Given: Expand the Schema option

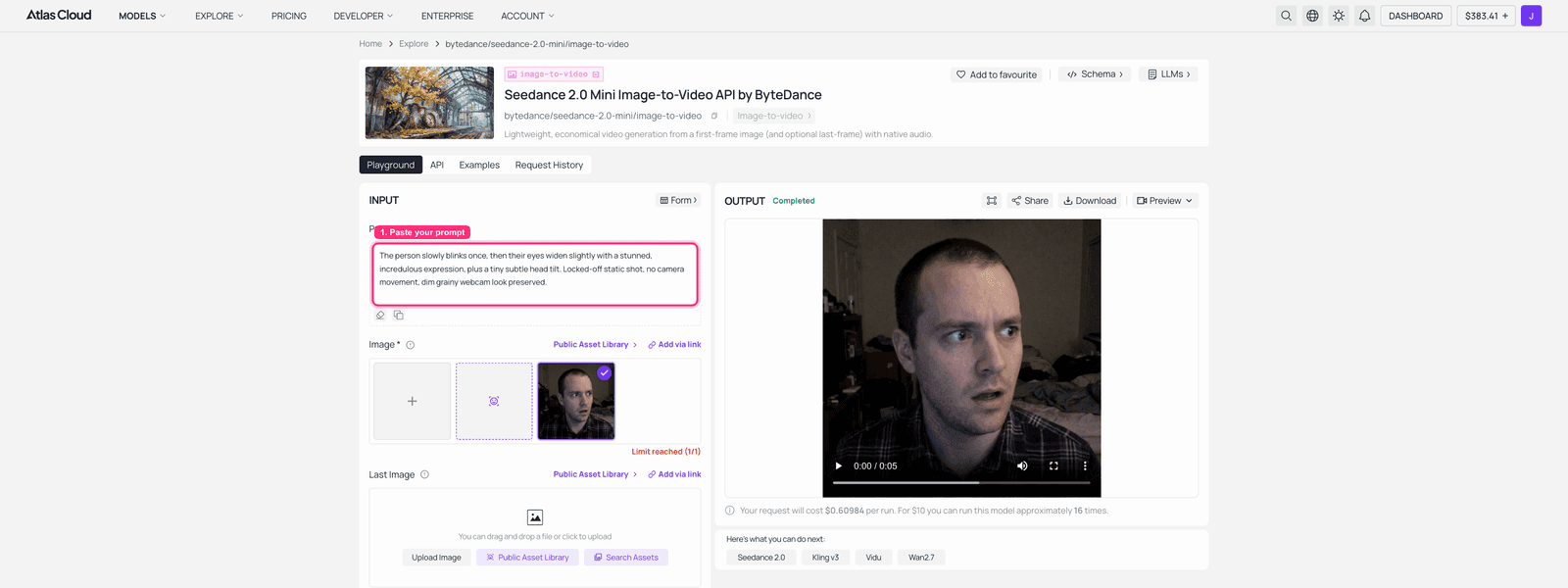Looking at the screenshot, I should tap(1095, 74).
